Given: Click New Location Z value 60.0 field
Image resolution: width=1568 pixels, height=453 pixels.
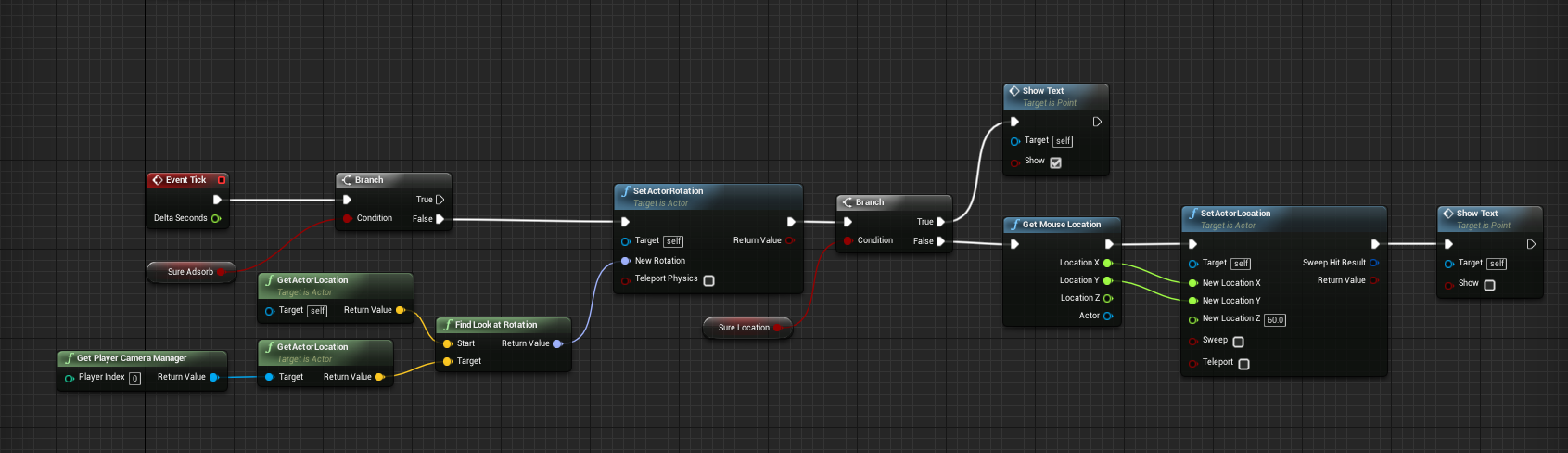Looking at the screenshot, I should pos(1275,320).
